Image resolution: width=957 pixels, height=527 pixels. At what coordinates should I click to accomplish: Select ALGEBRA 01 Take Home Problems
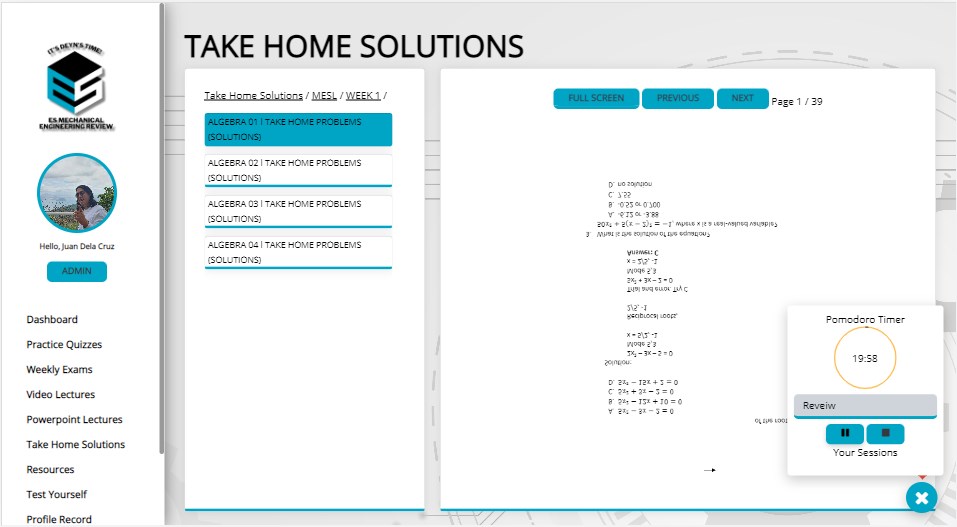coord(298,129)
